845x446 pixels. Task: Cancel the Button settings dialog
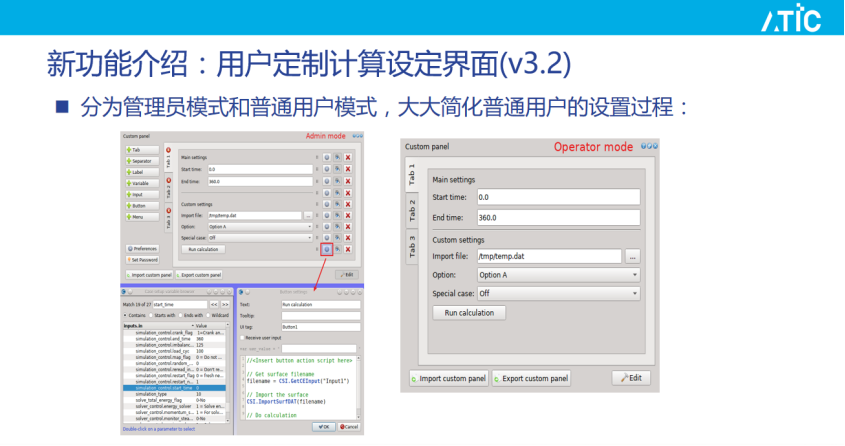[349, 427]
